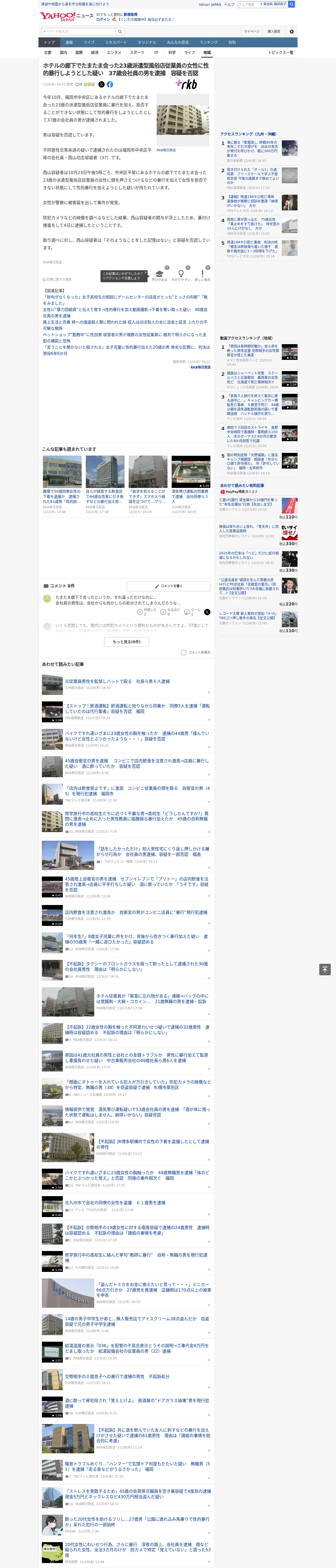The image size is (336, 1568).
Task: Open video ranking item 1 「原因は長時間労働か」
Action: point(259,355)
